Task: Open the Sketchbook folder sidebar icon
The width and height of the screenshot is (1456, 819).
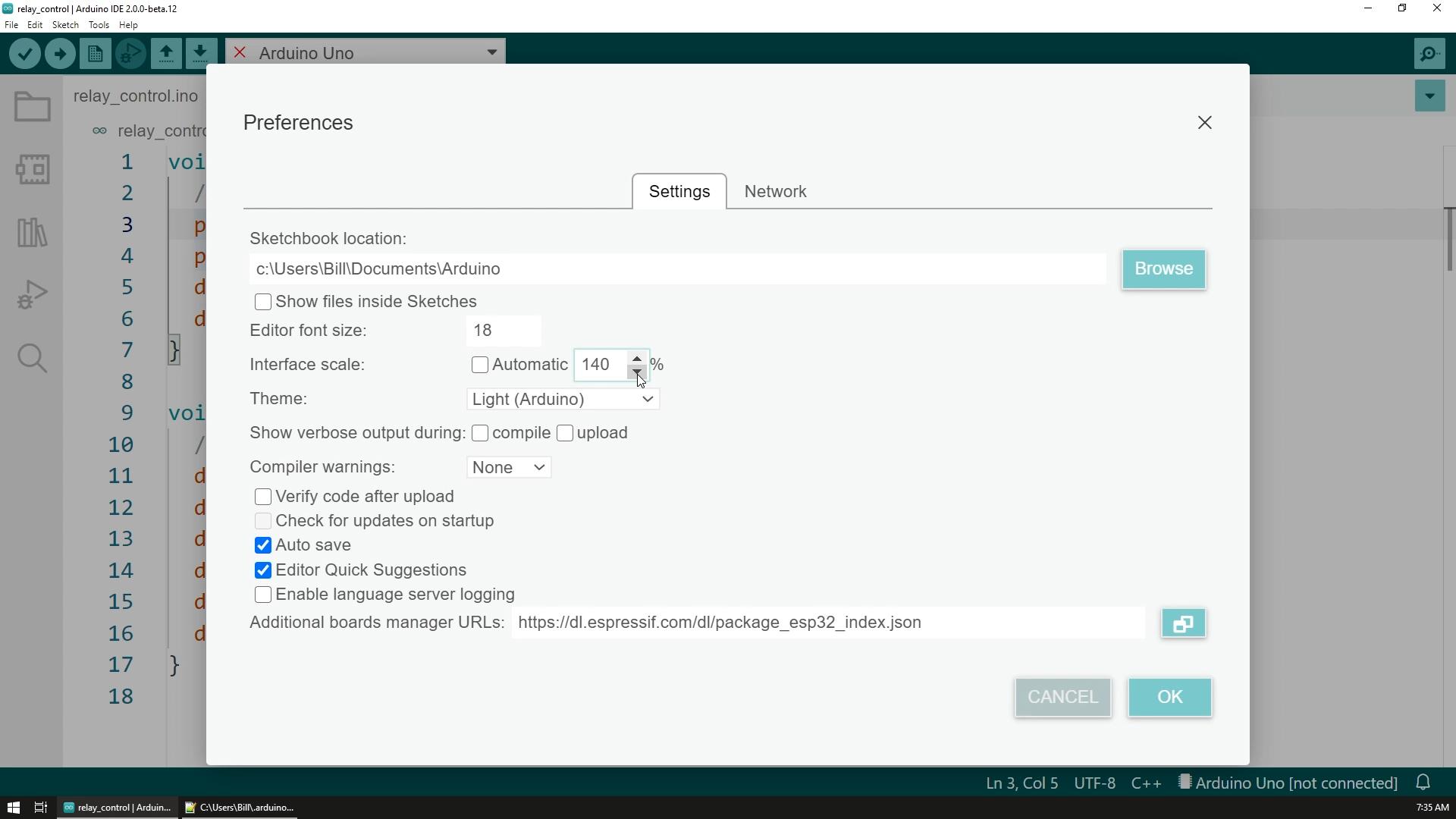Action: (32, 107)
